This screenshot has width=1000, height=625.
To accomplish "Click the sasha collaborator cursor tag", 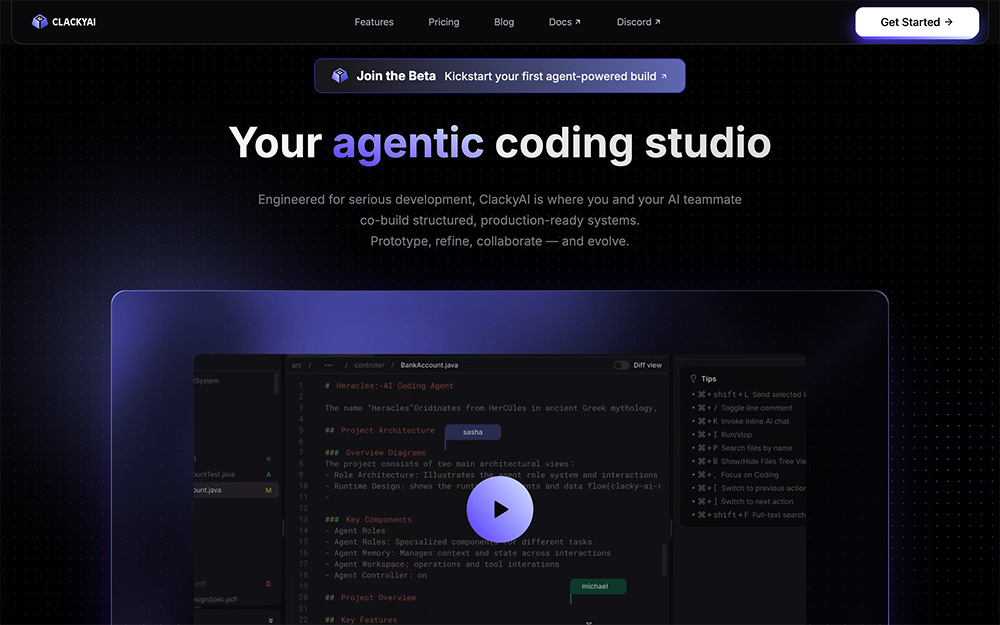I will (473, 432).
